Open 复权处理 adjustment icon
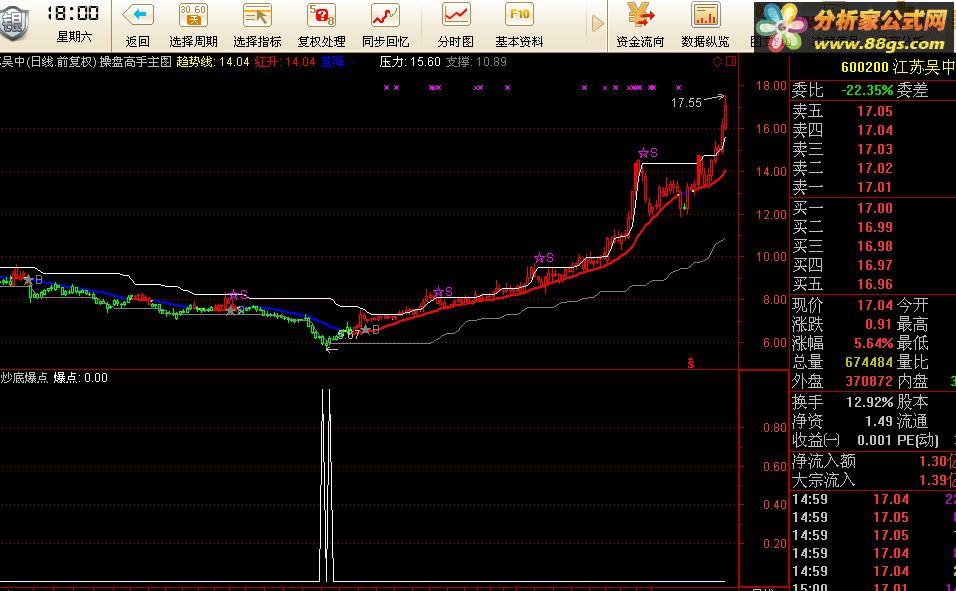Screen dimensions: 956x591 click(x=321, y=15)
